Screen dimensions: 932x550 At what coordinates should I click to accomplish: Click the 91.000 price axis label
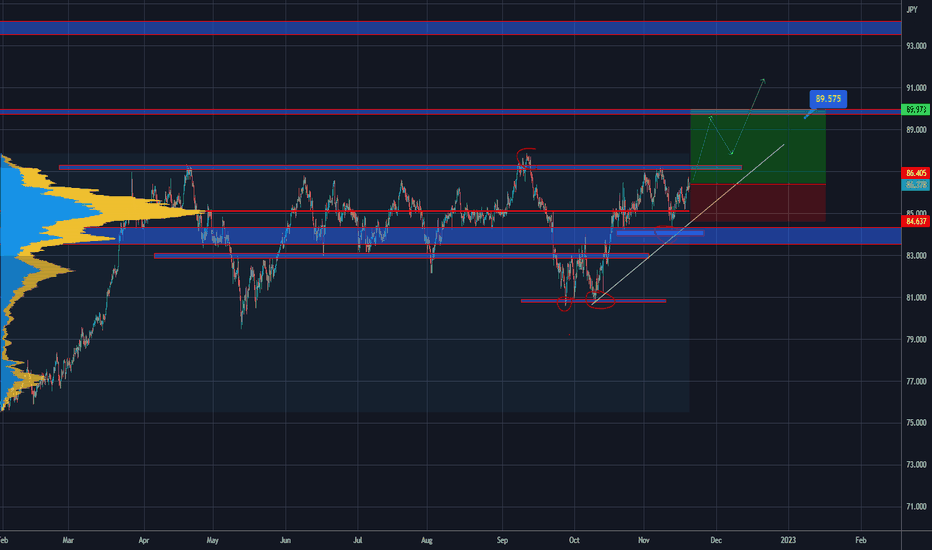(x=916, y=88)
